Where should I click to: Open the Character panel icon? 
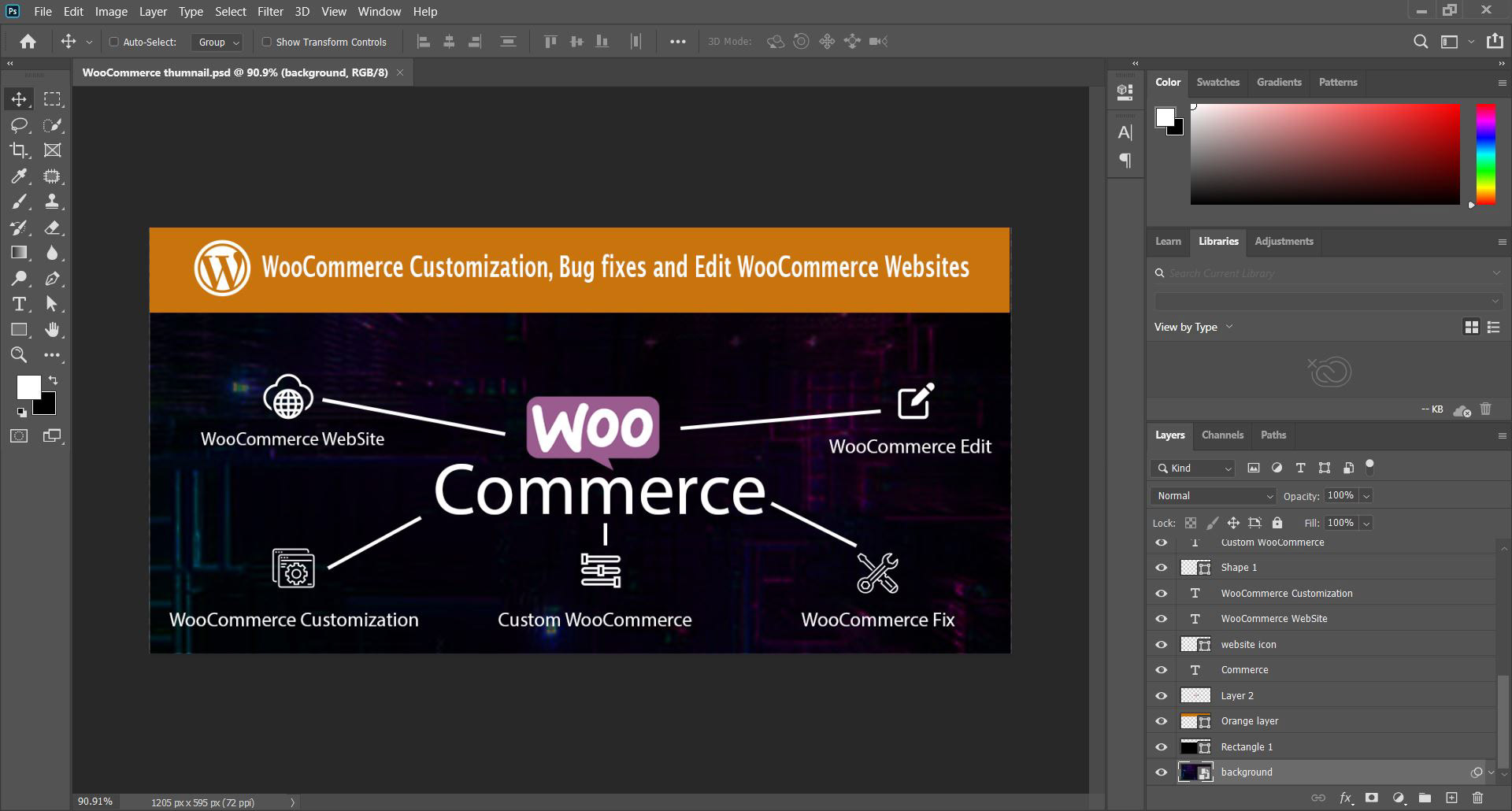pyautogui.click(x=1125, y=132)
